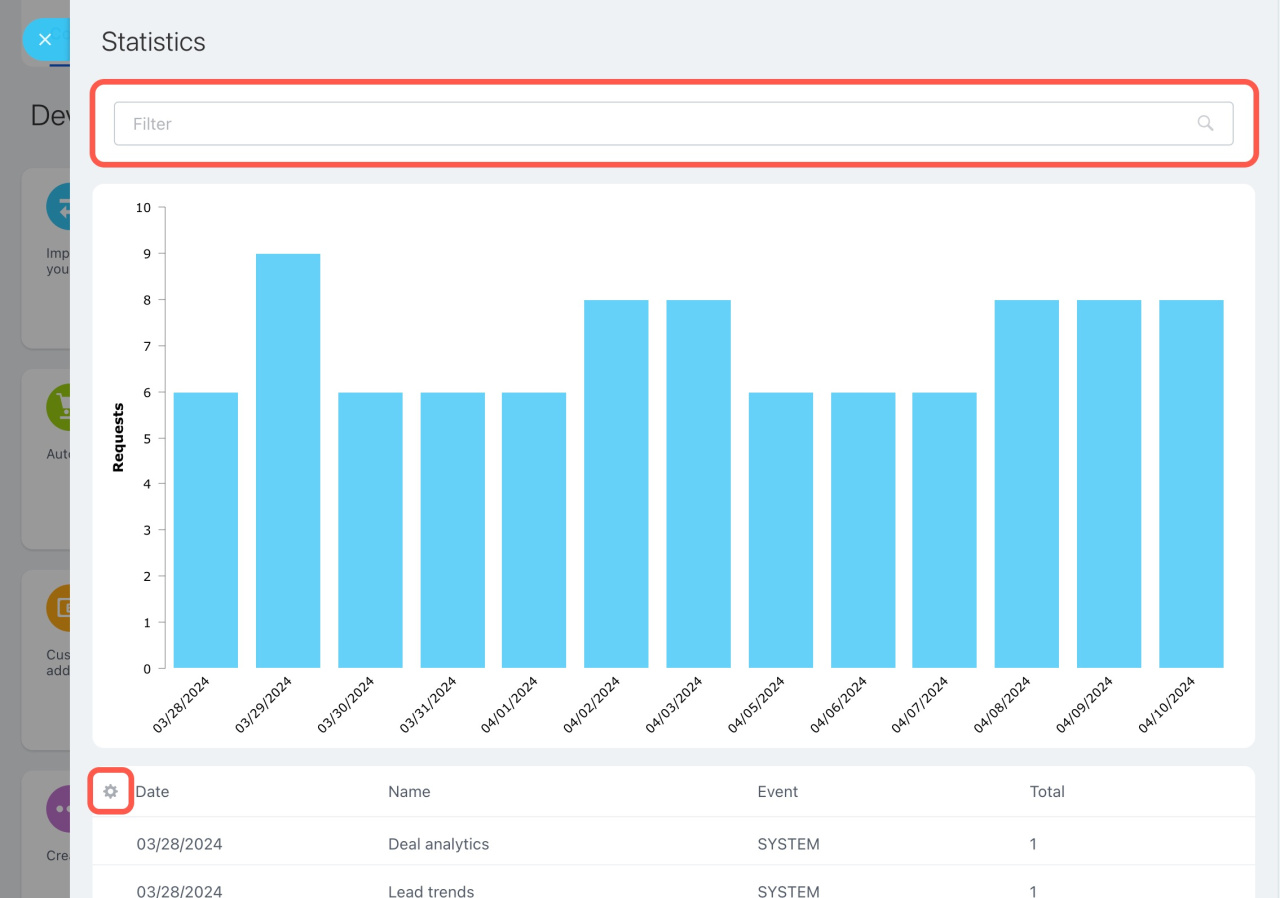Click the 04/02/2024 chart bar
This screenshot has width=1280, height=898.
(x=616, y=483)
